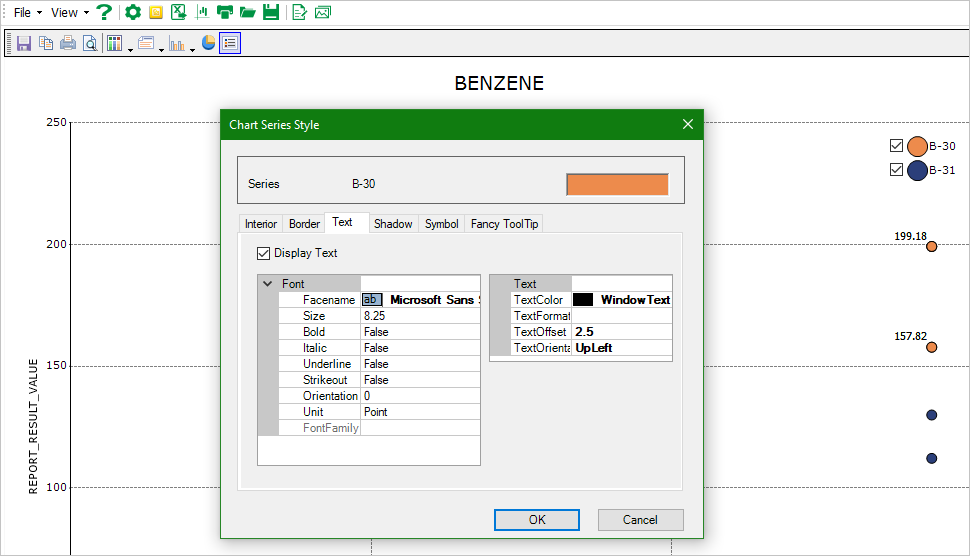Click the export to Excel icon
Viewport: 970px width, 556px height.
178,12
